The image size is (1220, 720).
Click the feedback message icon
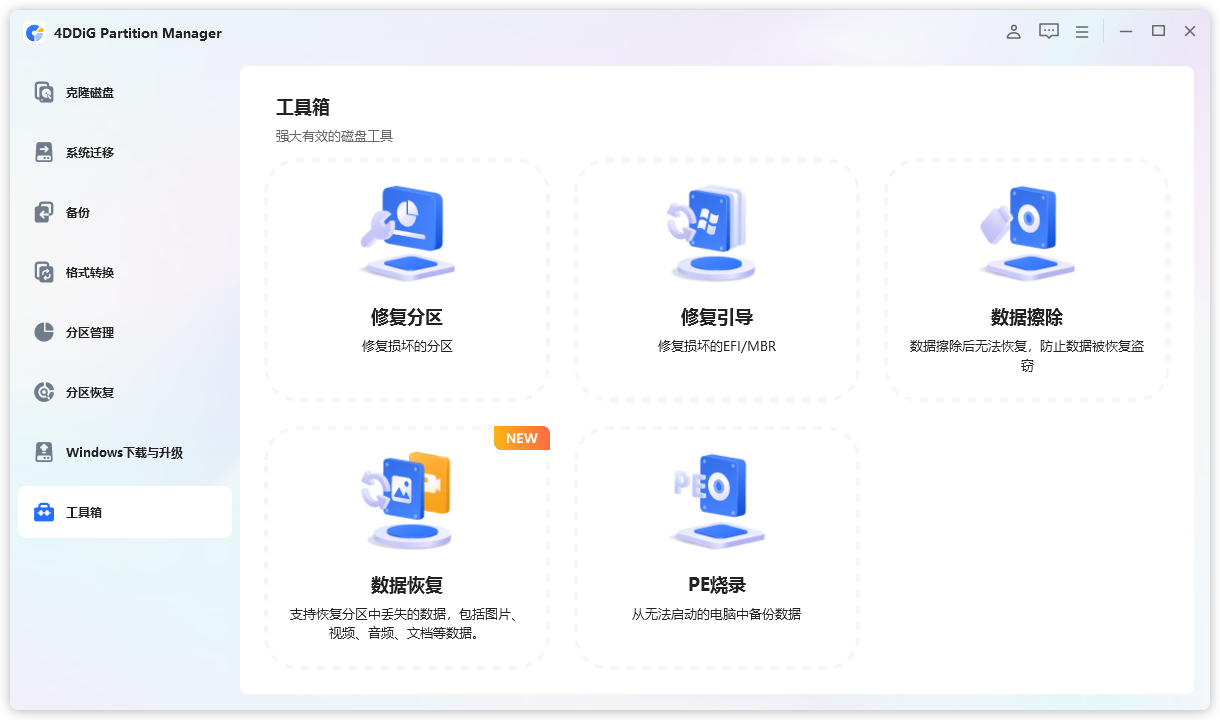point(1048,31)
